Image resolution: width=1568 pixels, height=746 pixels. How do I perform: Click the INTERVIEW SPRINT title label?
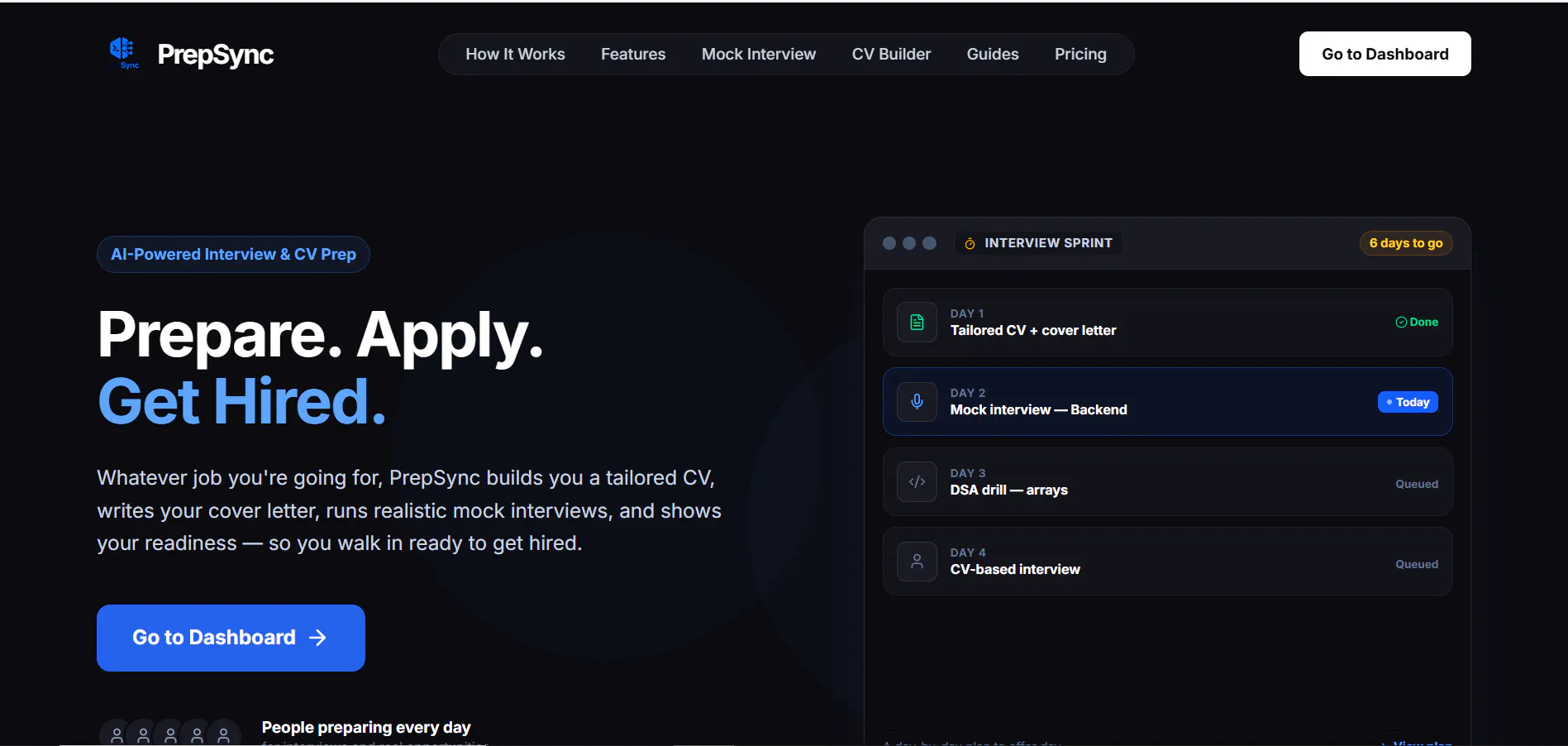tap(1048, 243)
